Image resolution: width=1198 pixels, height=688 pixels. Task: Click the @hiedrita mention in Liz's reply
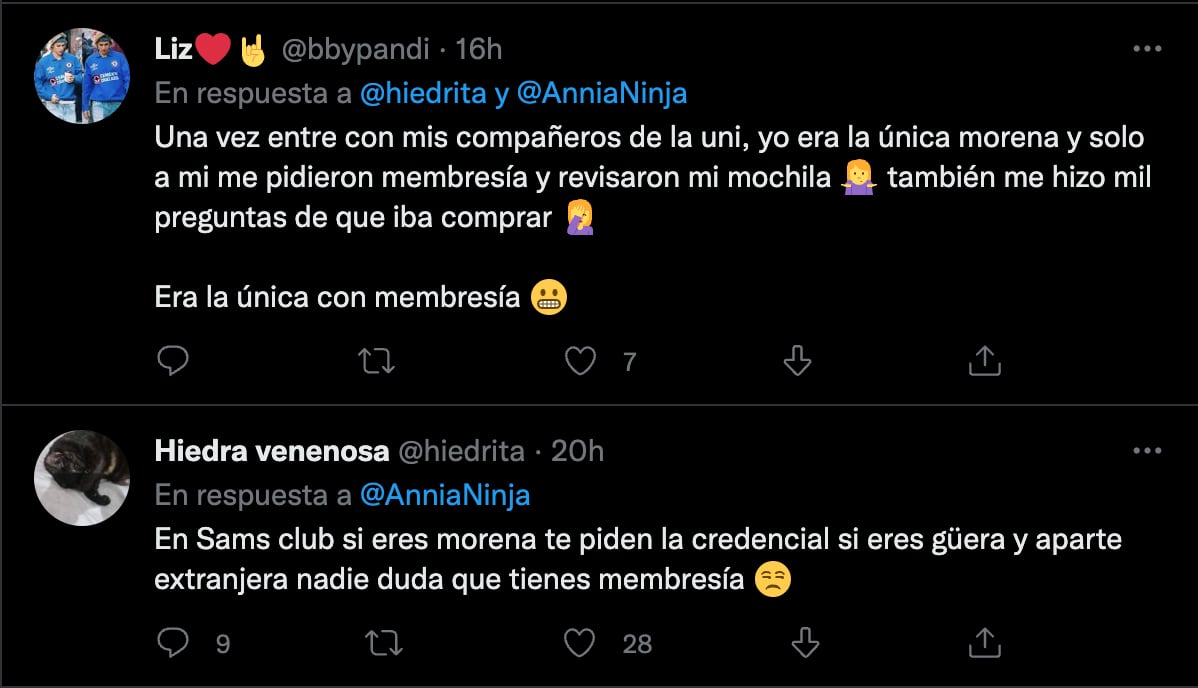[423, 93]
